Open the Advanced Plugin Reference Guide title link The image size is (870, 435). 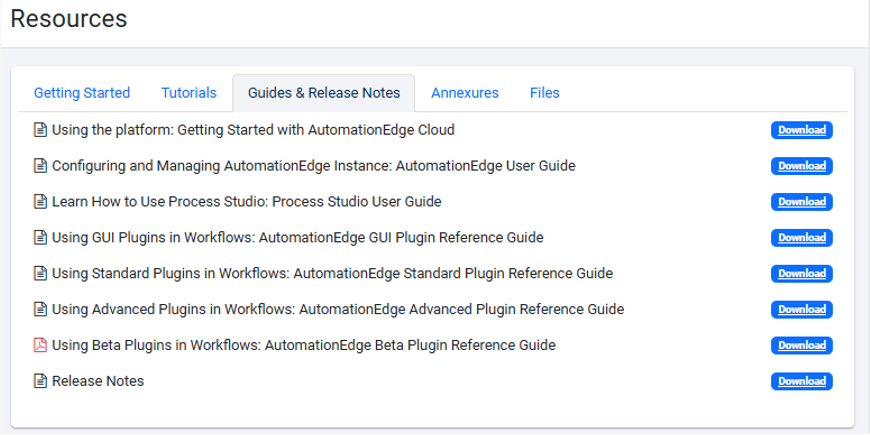coord(338,310)
